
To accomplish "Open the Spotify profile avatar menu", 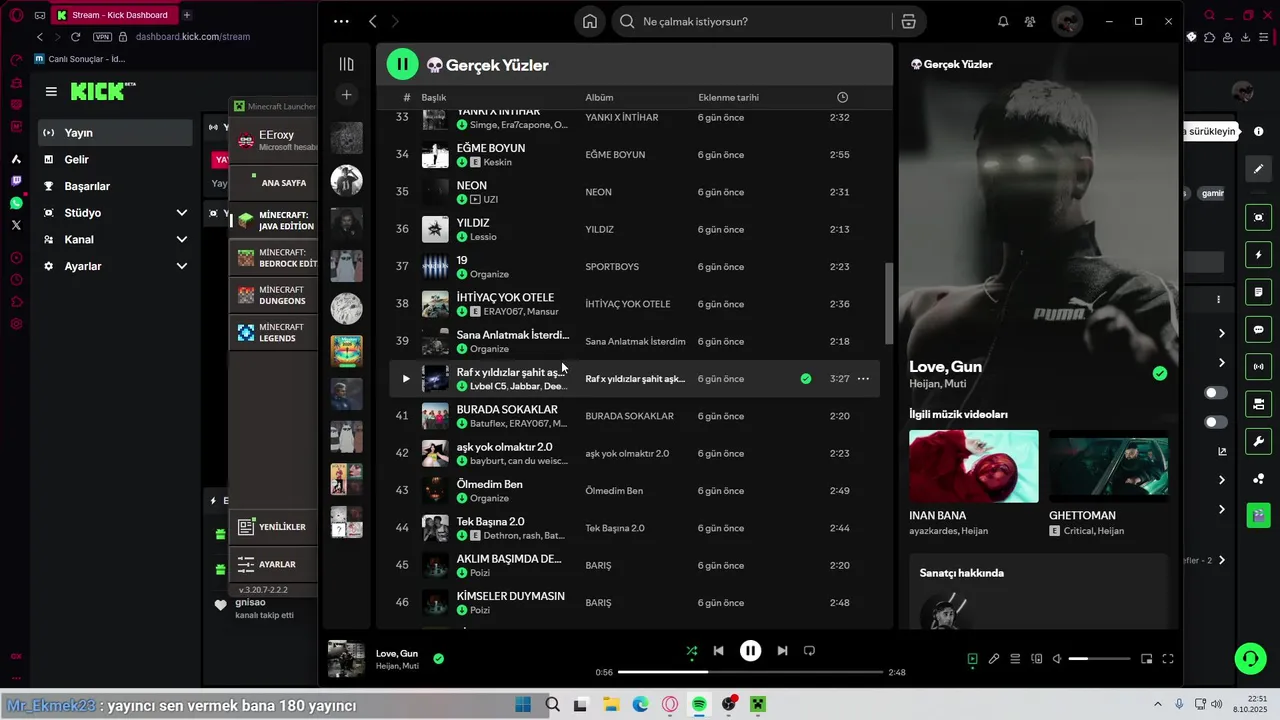I will point(1067,21).
